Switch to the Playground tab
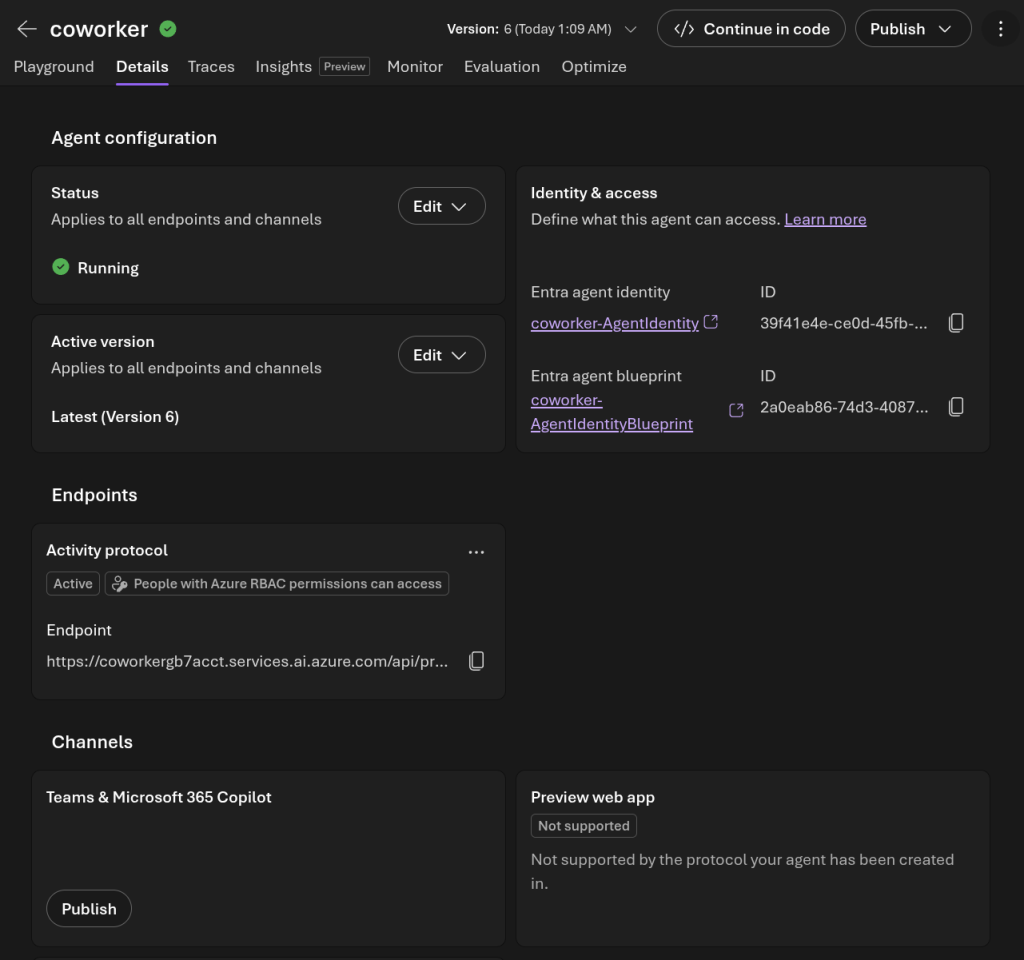Viewport: 1024px width, 960px height. pos(54,67)
